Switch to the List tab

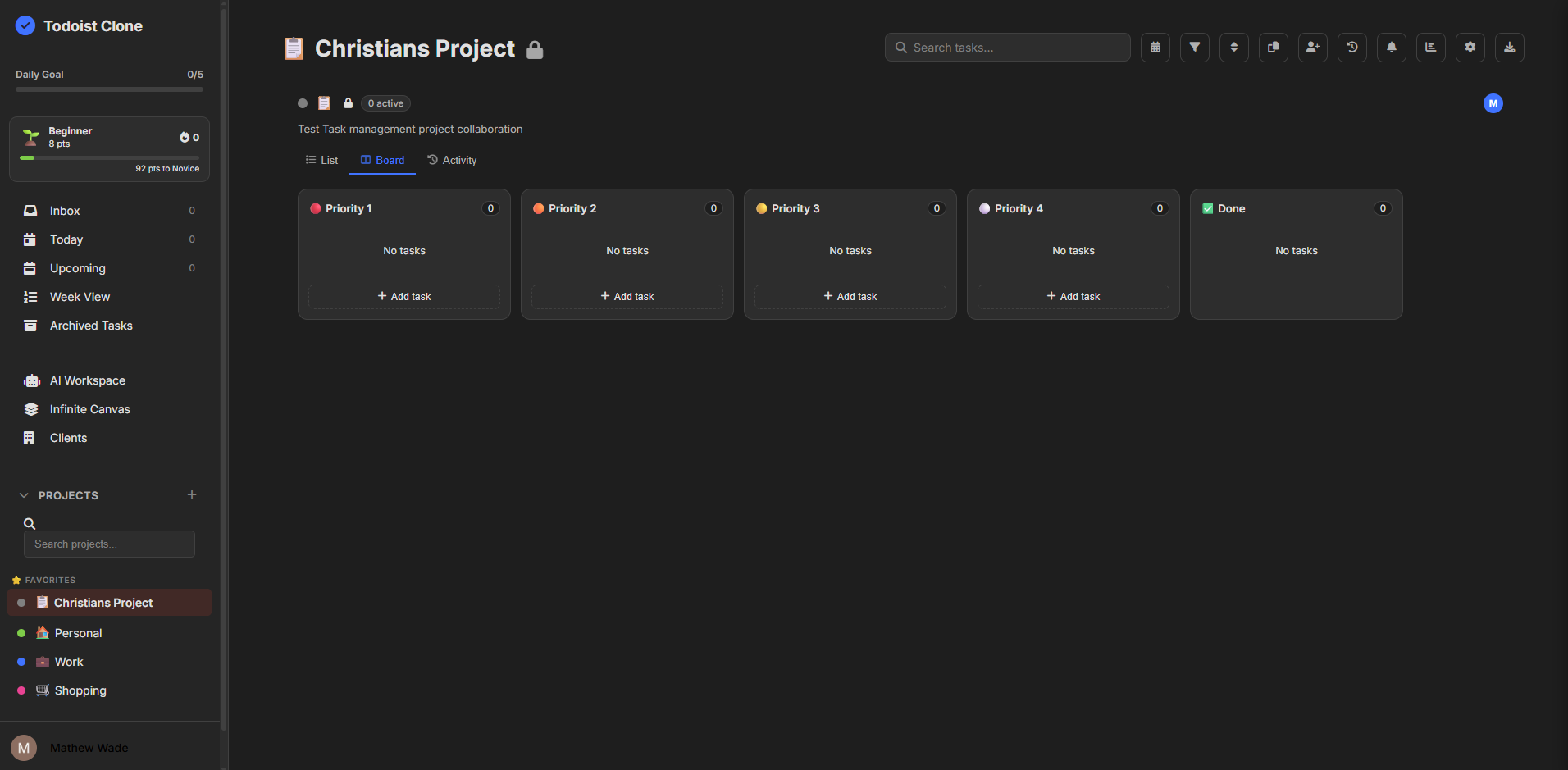pos(321,160)
